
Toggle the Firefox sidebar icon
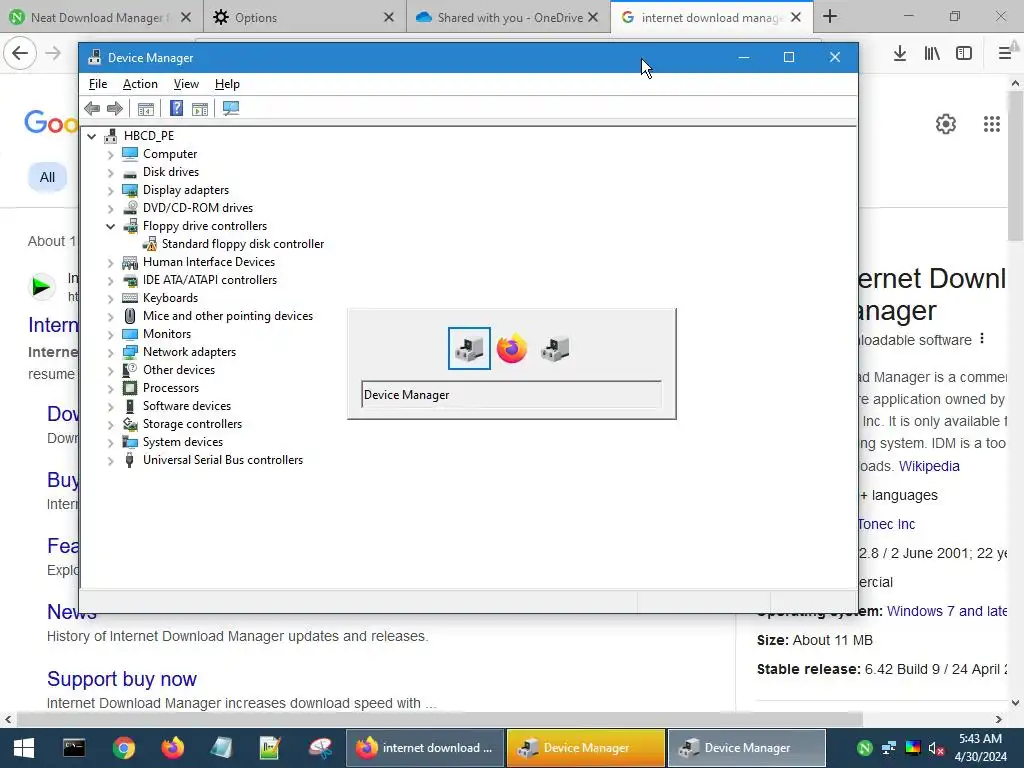point(964,54)
